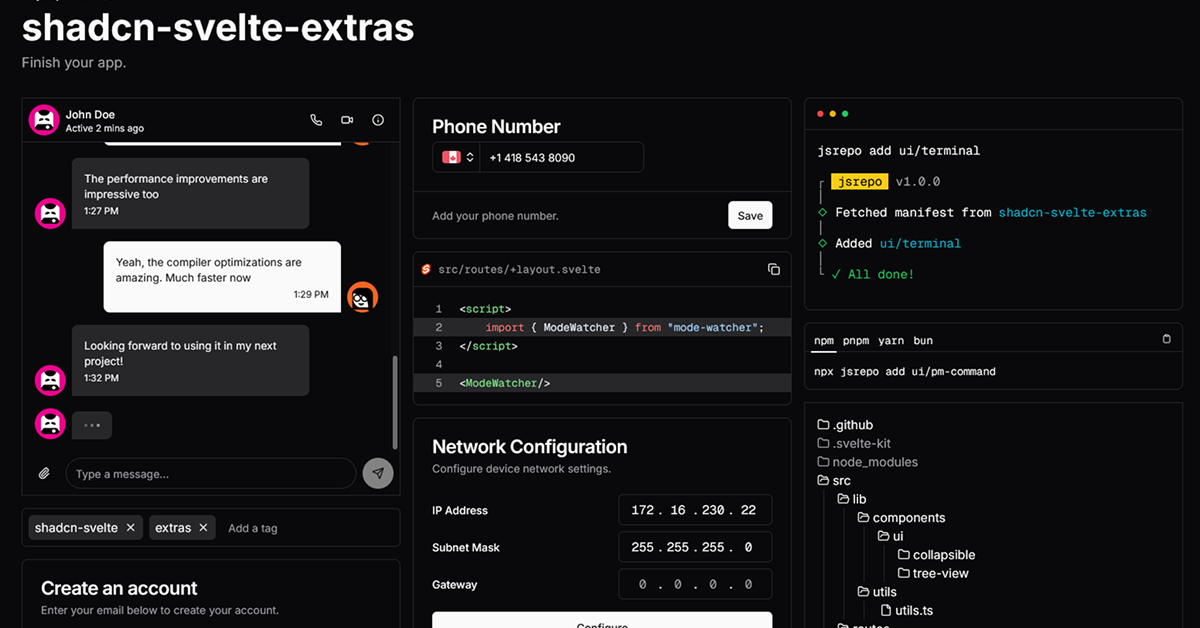Click the Save phone number button

pyautogui.click(x=750, y=215)
